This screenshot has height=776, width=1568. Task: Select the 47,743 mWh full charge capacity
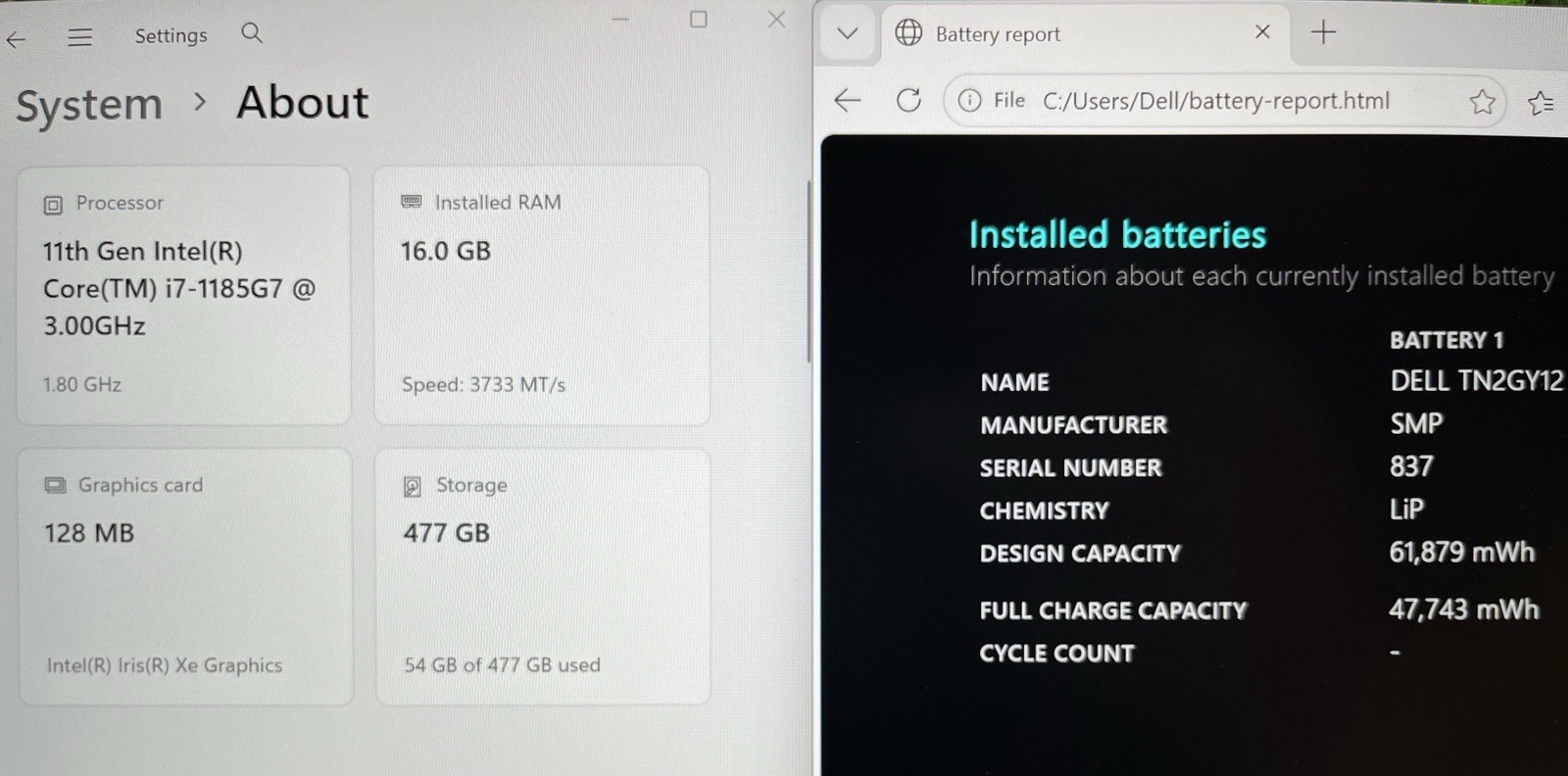pyautogui.click(x=1463, y=609)
